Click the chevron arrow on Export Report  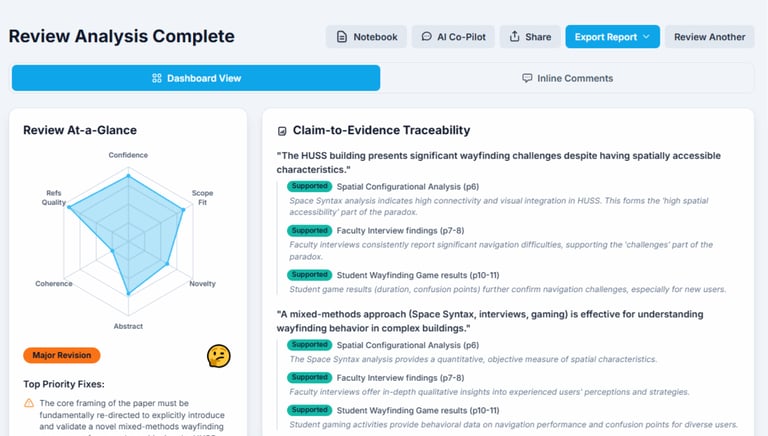[x=646, y=37]
